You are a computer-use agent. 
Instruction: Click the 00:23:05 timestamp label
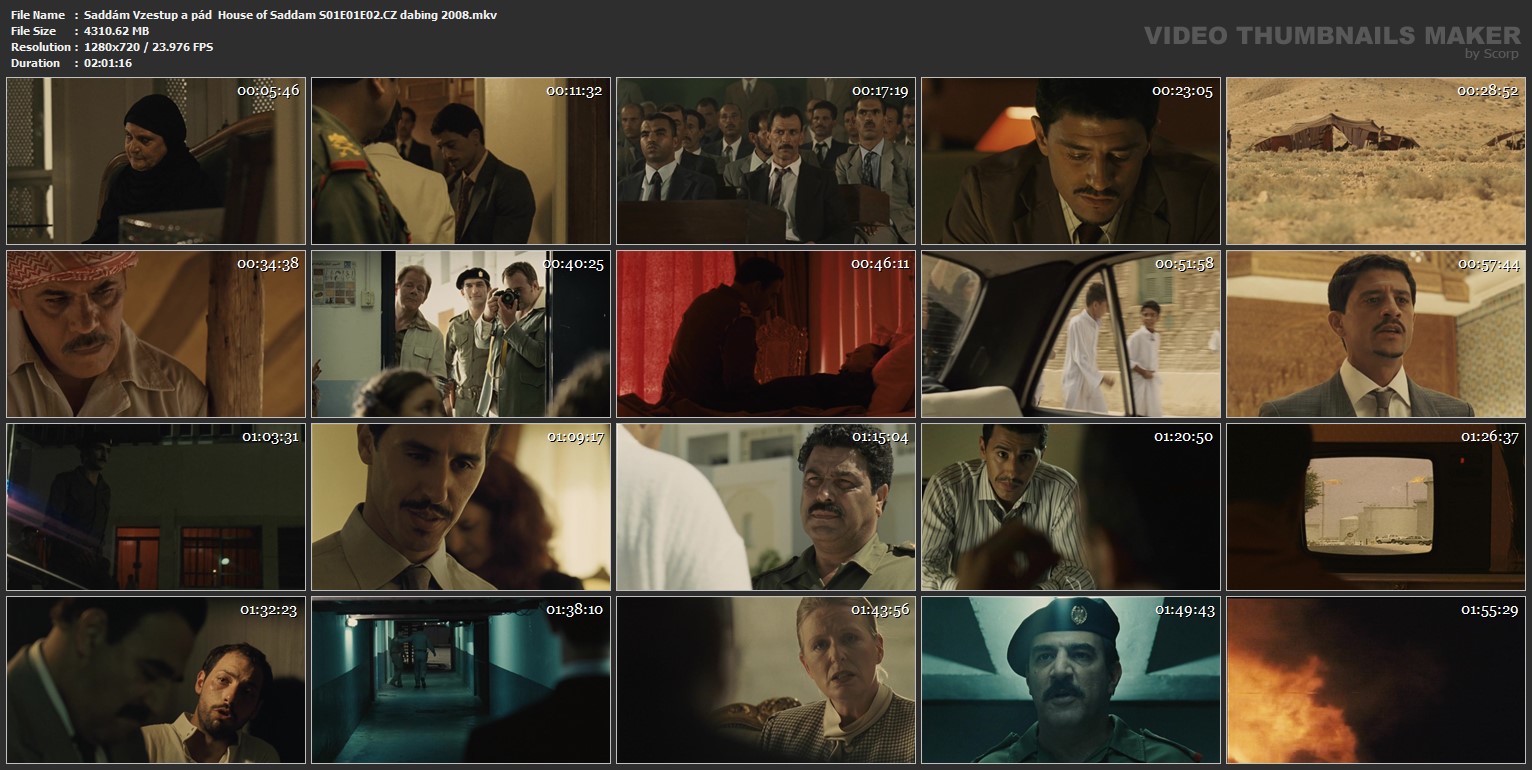(x=1182, y=91)
